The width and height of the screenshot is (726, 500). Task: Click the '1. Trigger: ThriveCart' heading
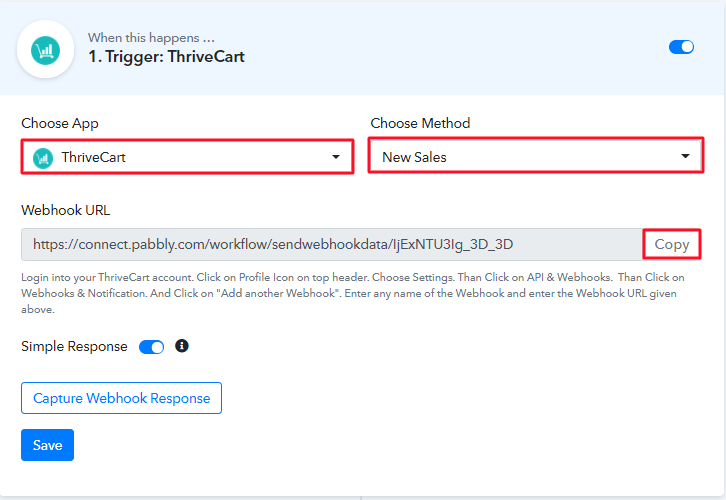(x=166, y=57)
